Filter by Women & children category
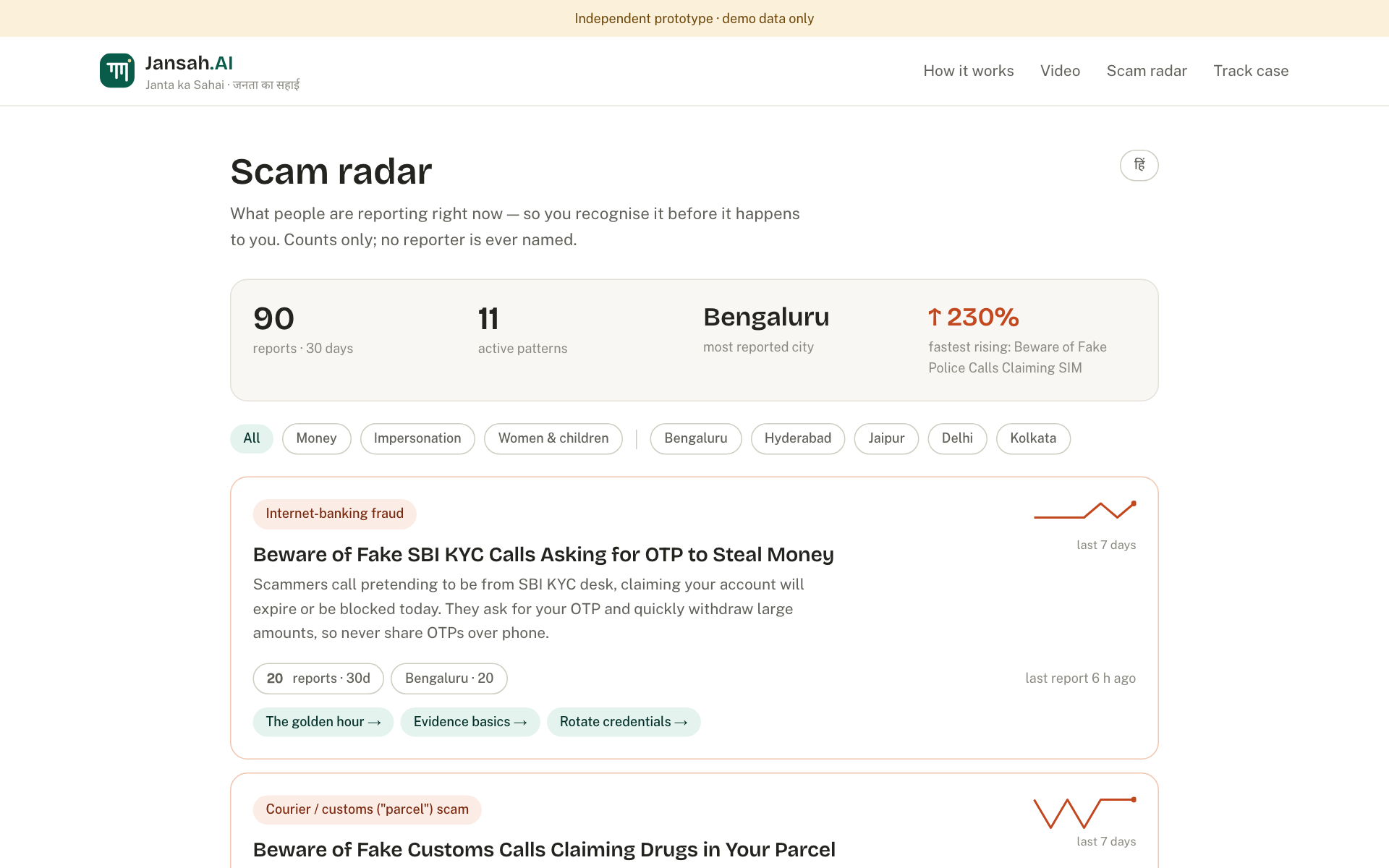Viewport: 1389px width, 868px height. click(x=553, y=438)
